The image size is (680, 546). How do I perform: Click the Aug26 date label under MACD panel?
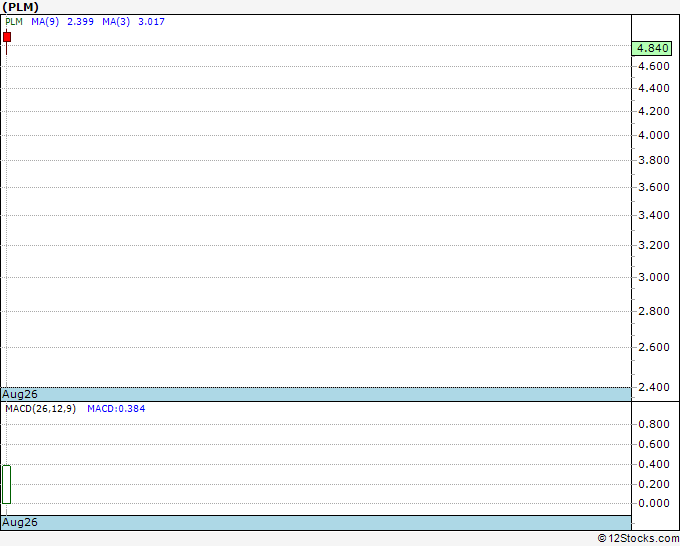[x=20, y=522]
